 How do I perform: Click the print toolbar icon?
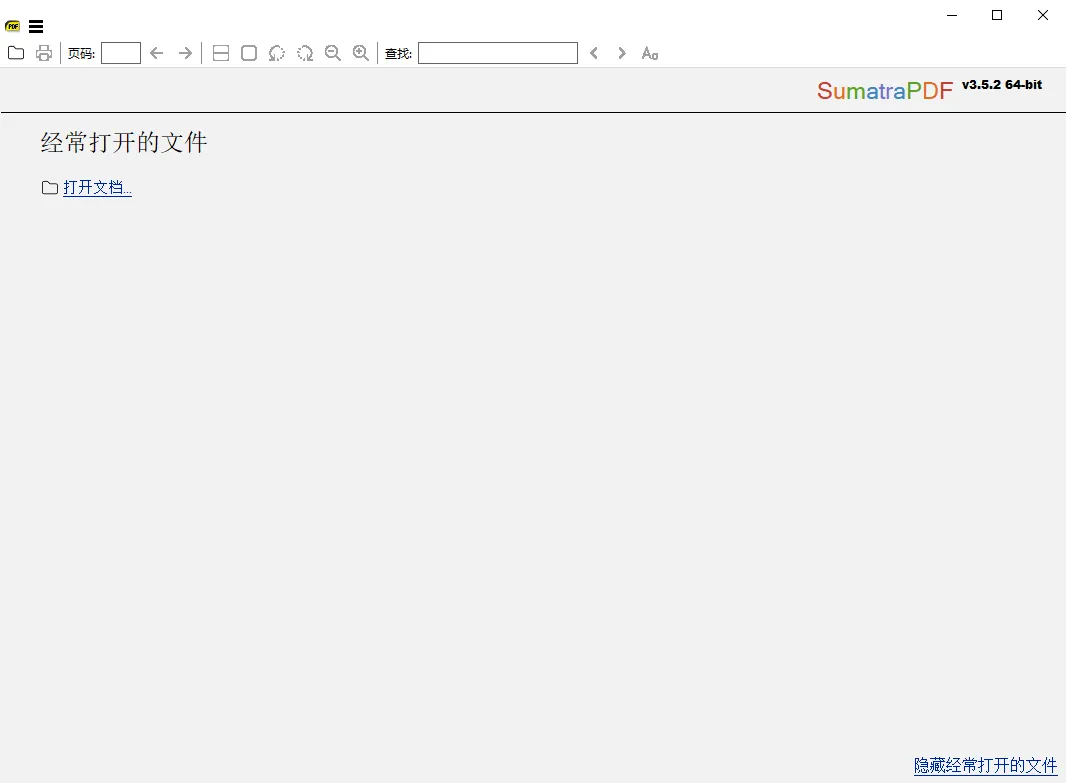point(44,53)
